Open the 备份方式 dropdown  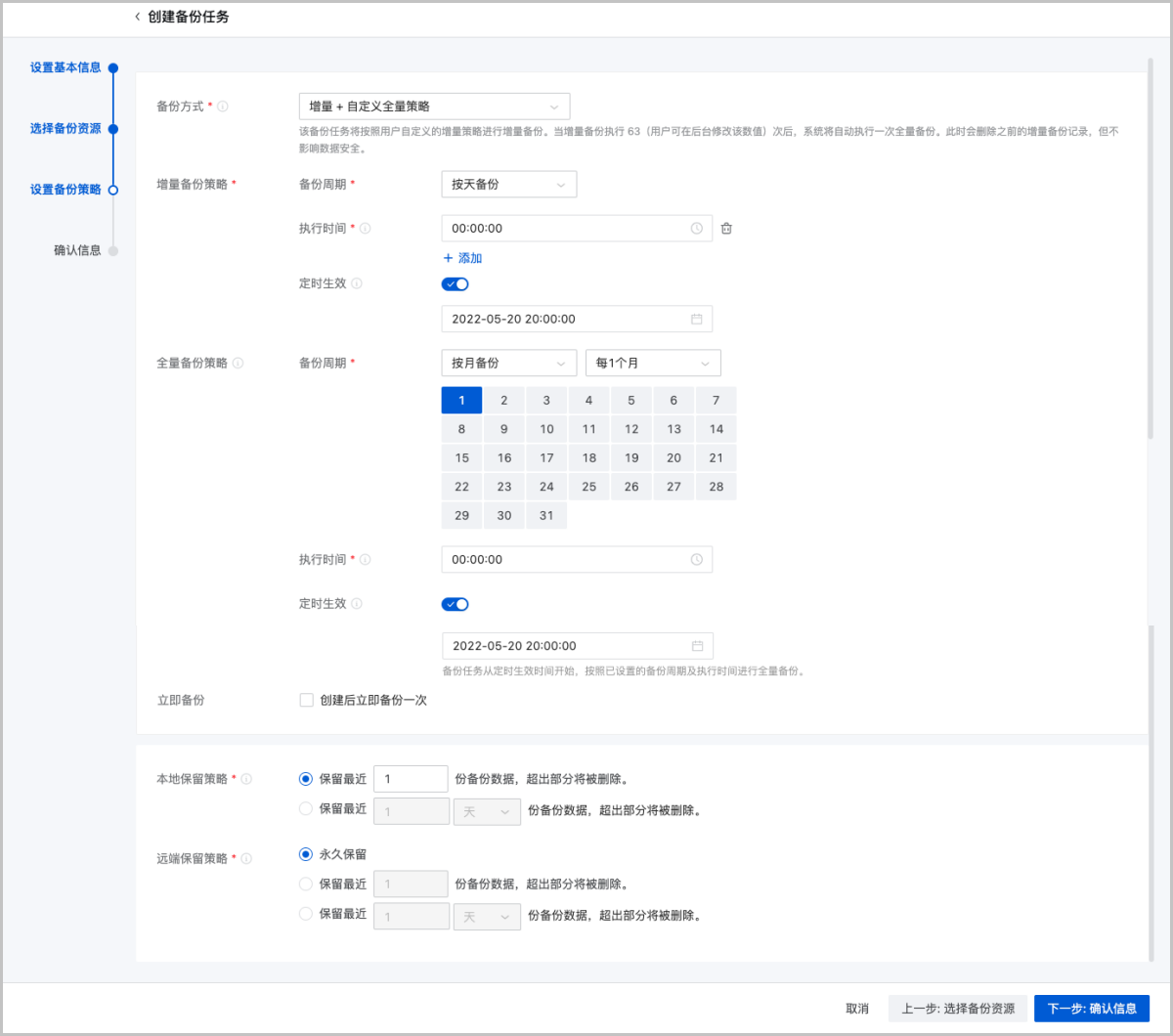434,107
